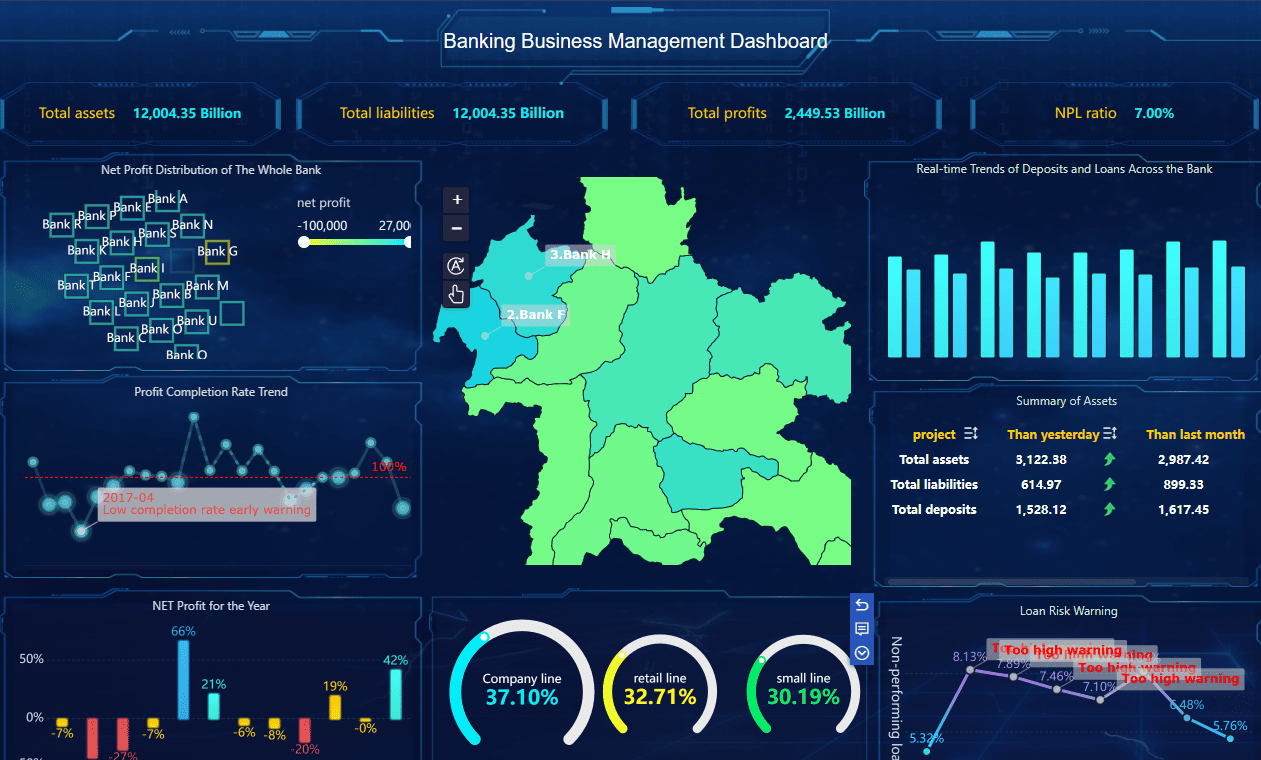The width and height of the screenshot is (1261, 760).
Task: Click the 3.Bank H label on the map
Action: tap(580, 254)
